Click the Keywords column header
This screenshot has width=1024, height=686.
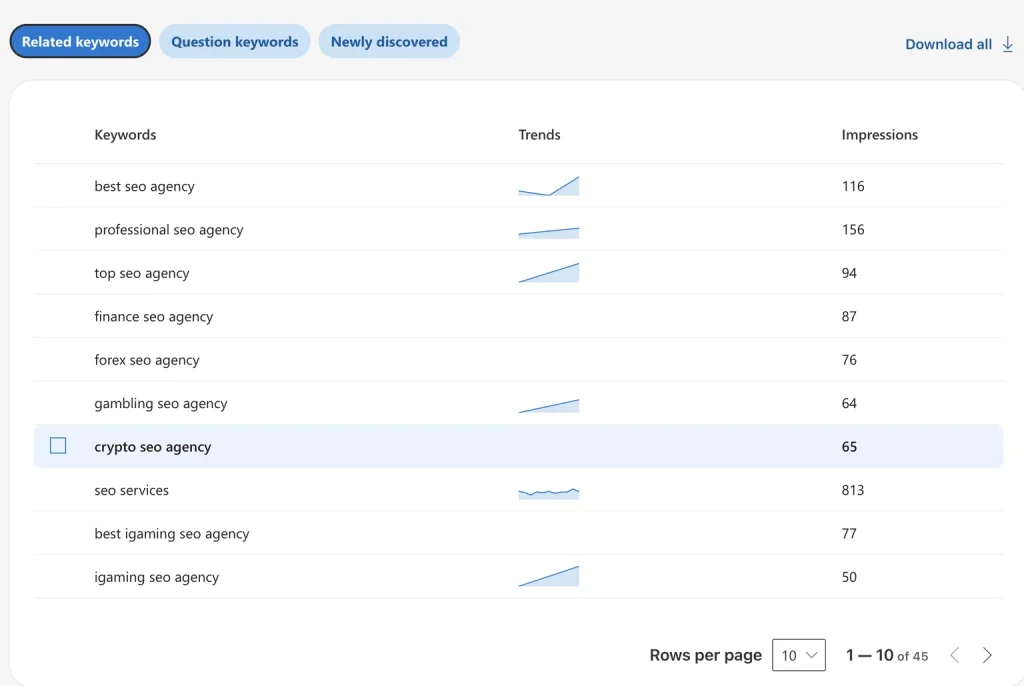pos(125,135)
